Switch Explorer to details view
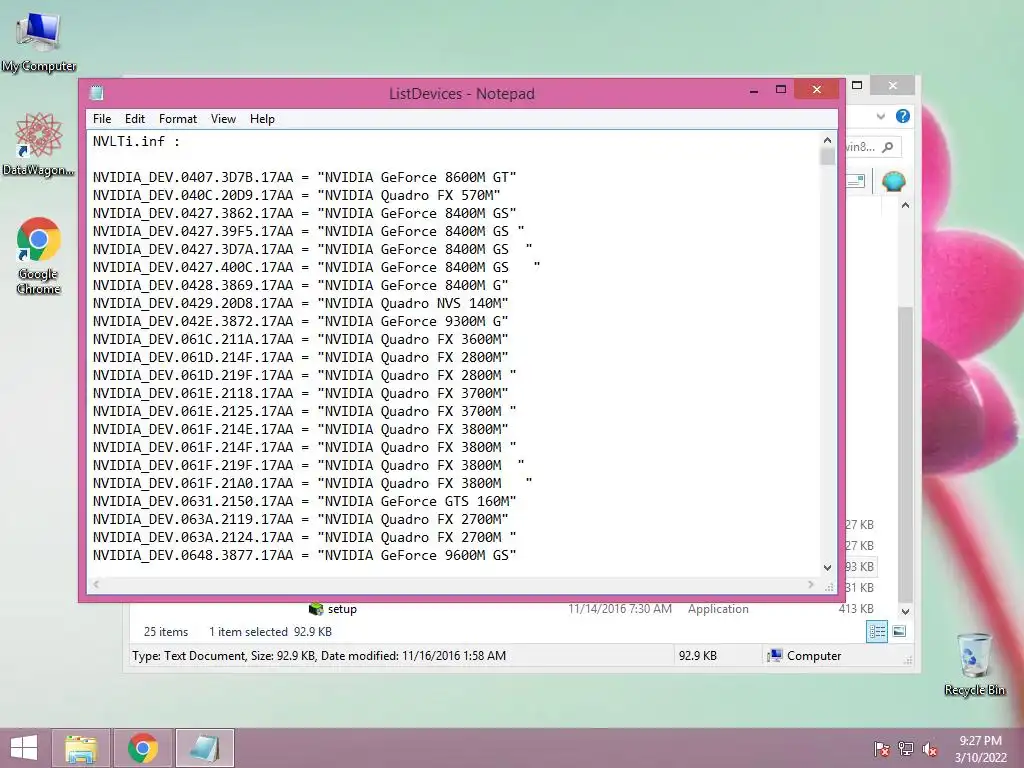 tap(877, 632)
